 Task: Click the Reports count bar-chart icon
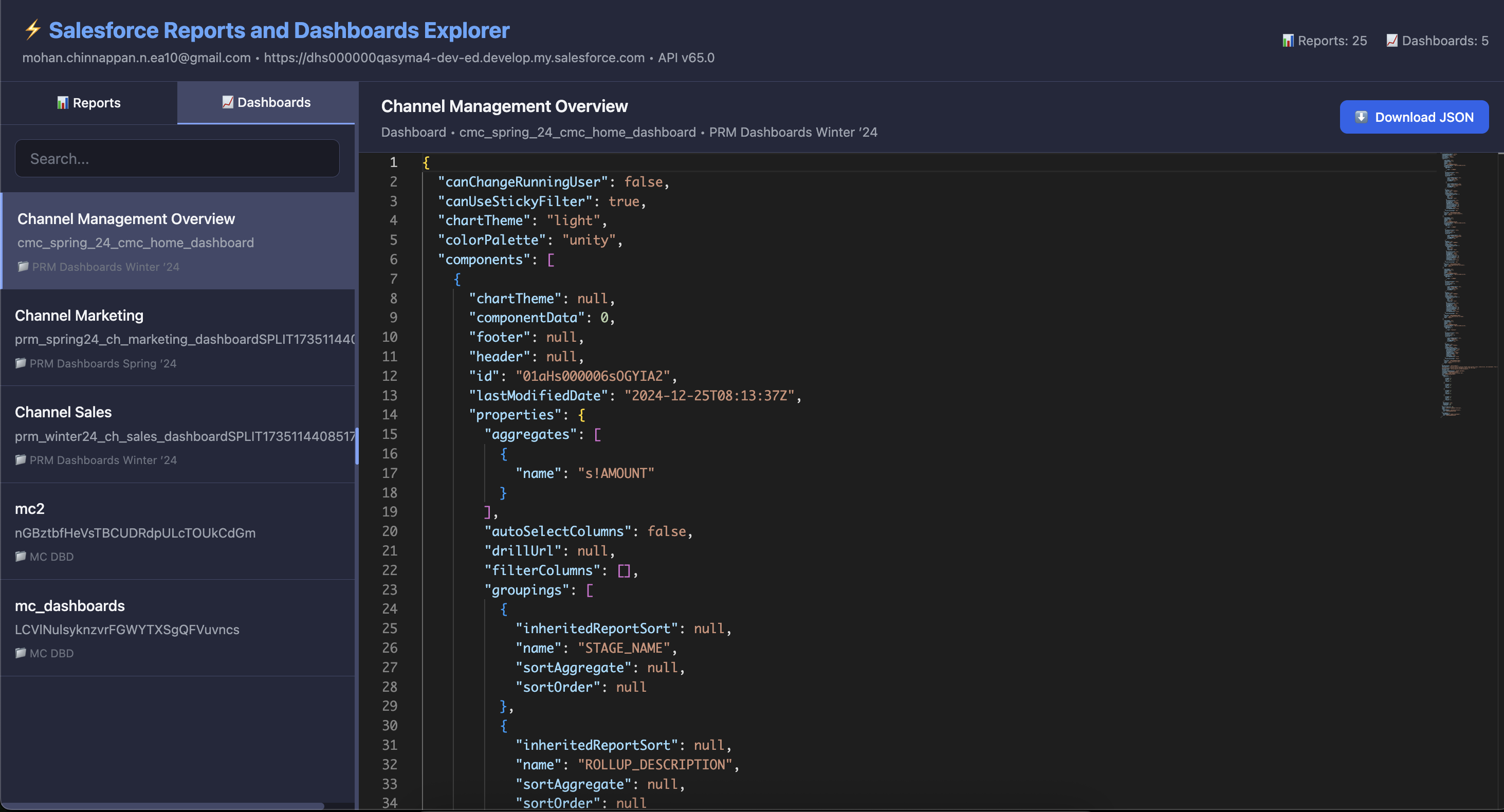point(1288,41)
